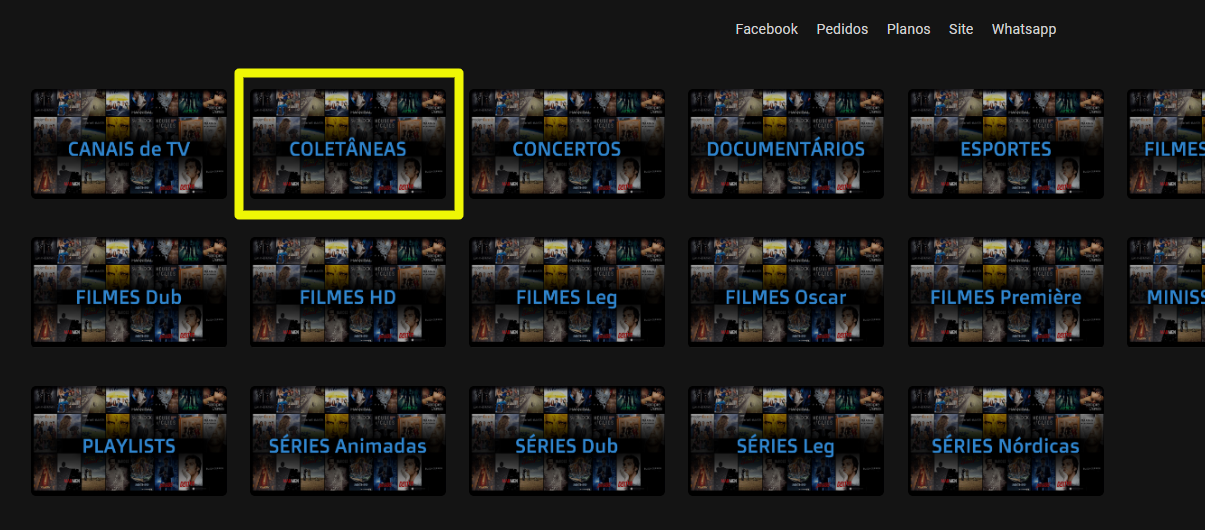Select the FILMES HD category
Screen dimensions: 1205x530
point(348,292)
